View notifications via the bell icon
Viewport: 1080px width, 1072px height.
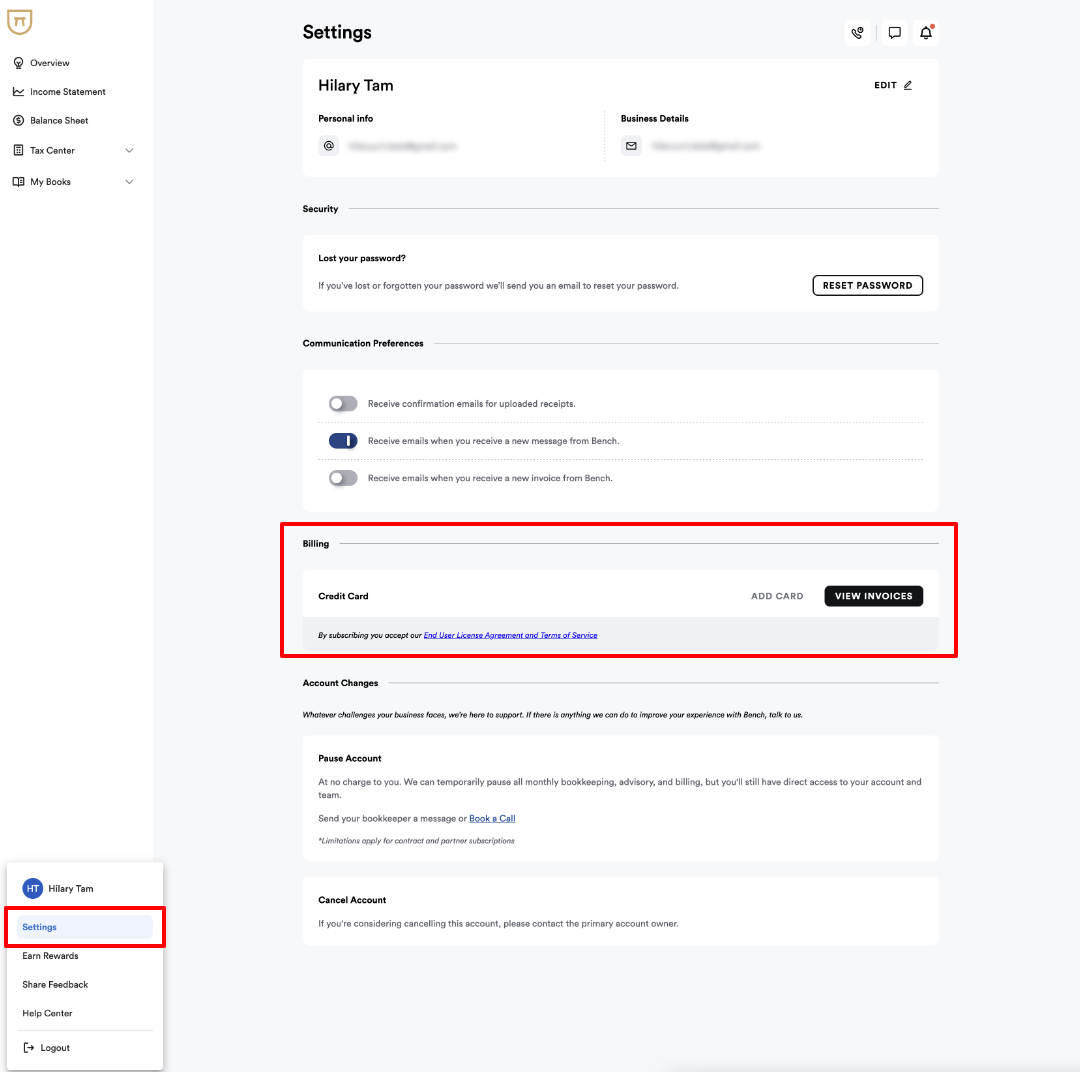[925, 33]
